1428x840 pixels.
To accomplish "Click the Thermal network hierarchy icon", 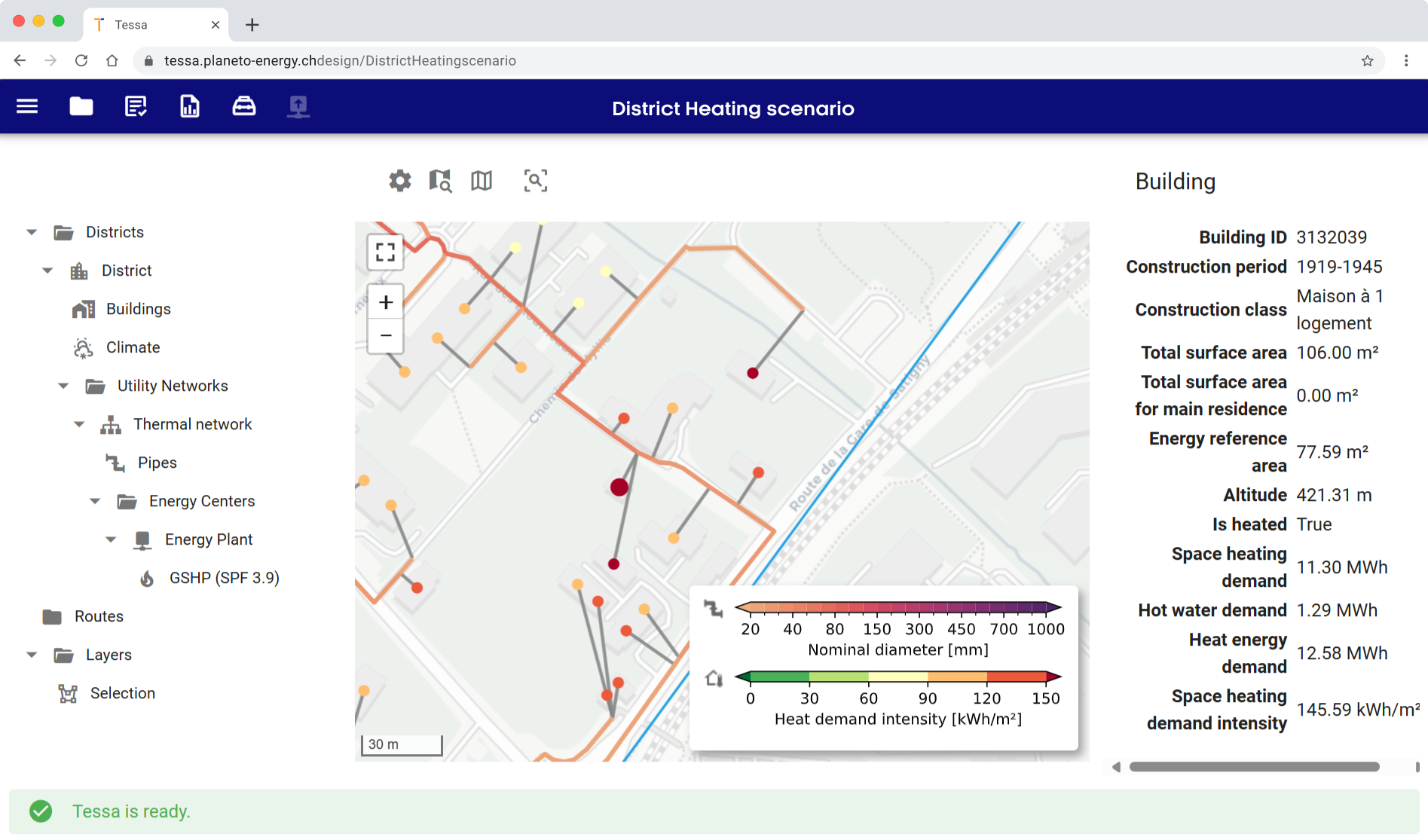I will click(x=111, y=424).
